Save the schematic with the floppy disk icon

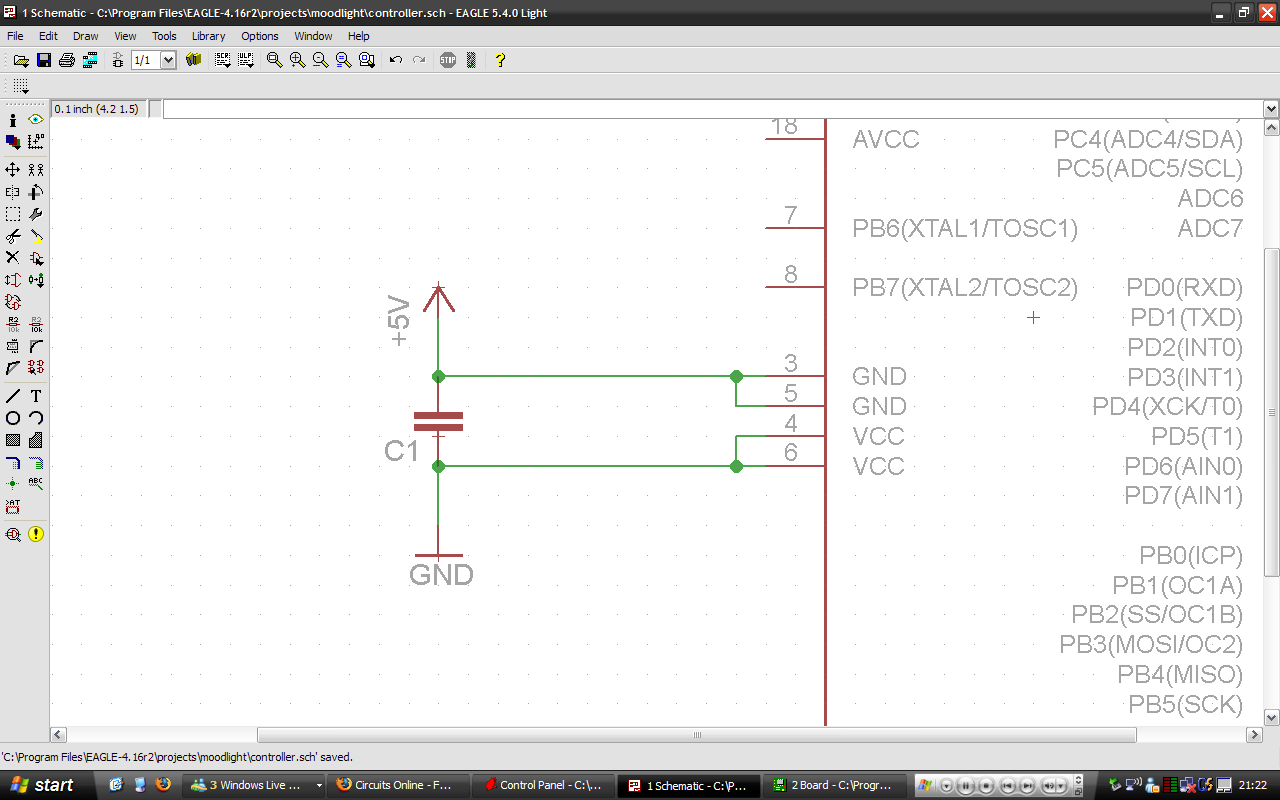(44, 60)
